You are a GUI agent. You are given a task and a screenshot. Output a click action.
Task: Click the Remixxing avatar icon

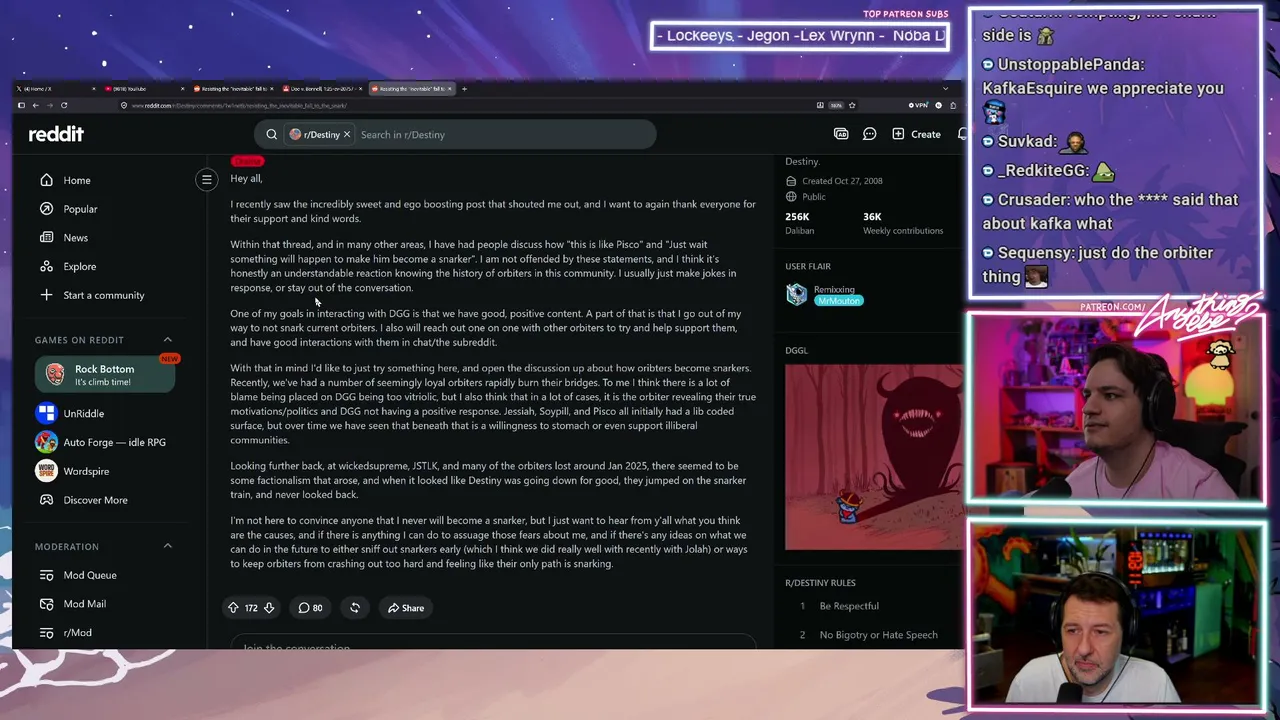click(x=796, y=294)
